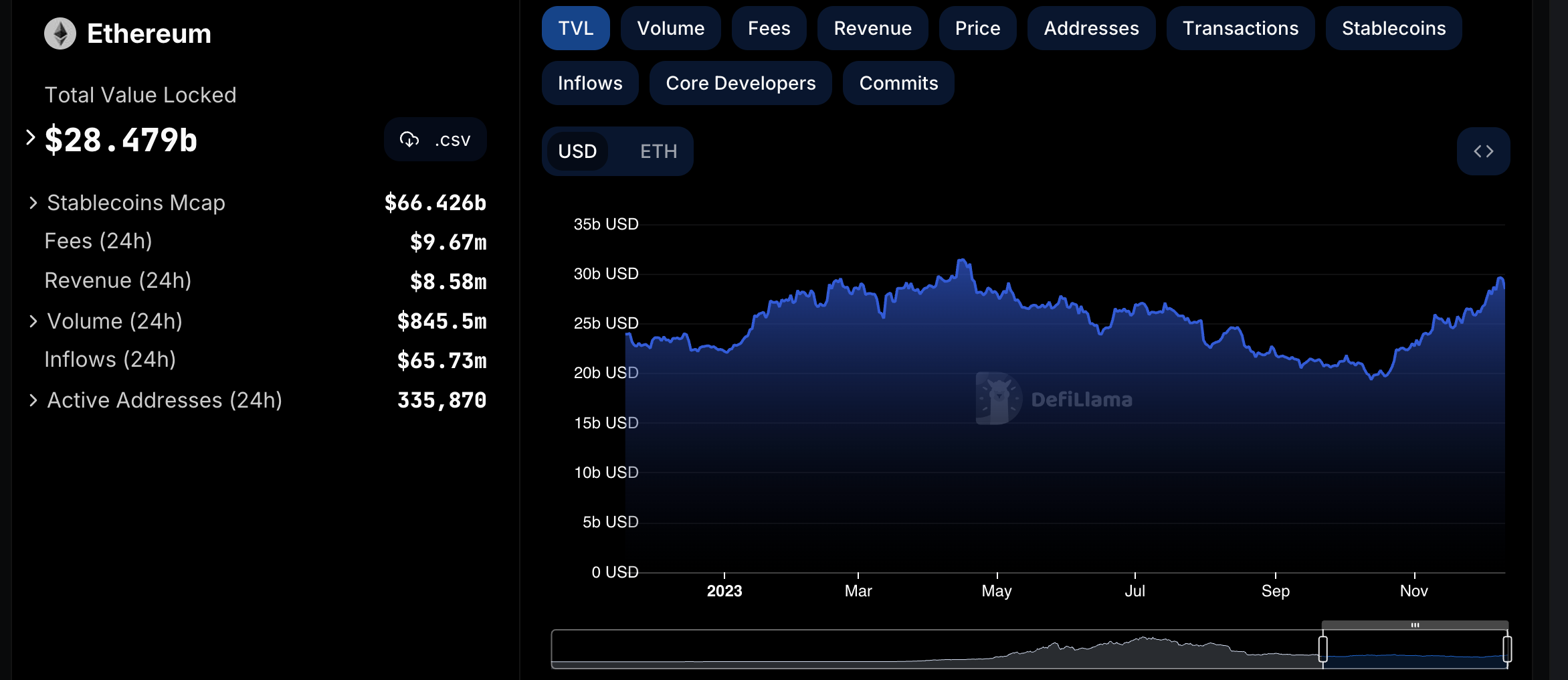
Task: Open the embed chart code icon
Action: pos(1483,151)
